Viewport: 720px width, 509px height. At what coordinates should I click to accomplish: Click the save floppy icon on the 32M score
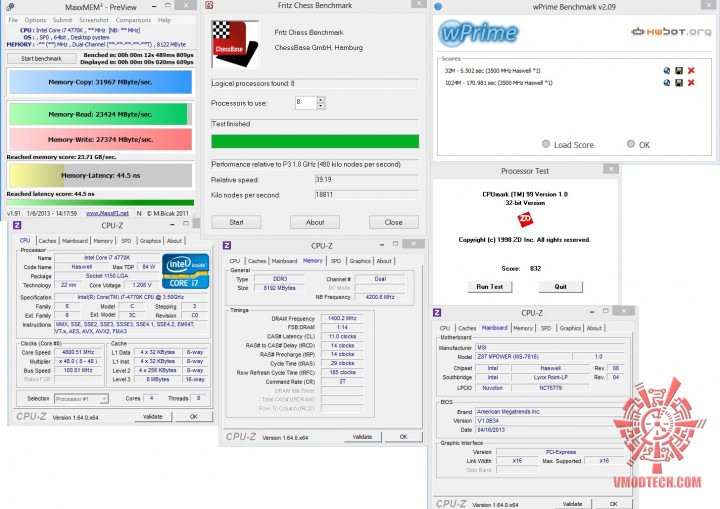point(679,70)
